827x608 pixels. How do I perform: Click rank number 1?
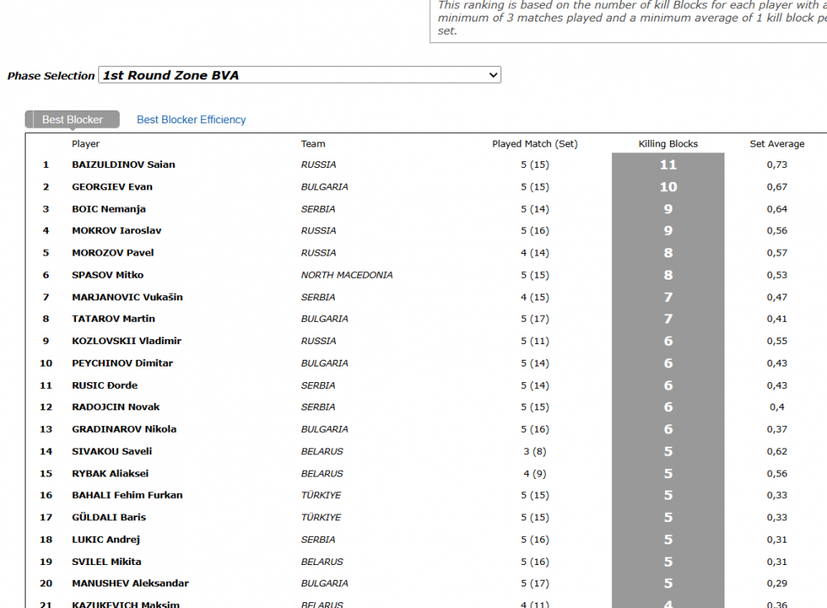point(46,165)
